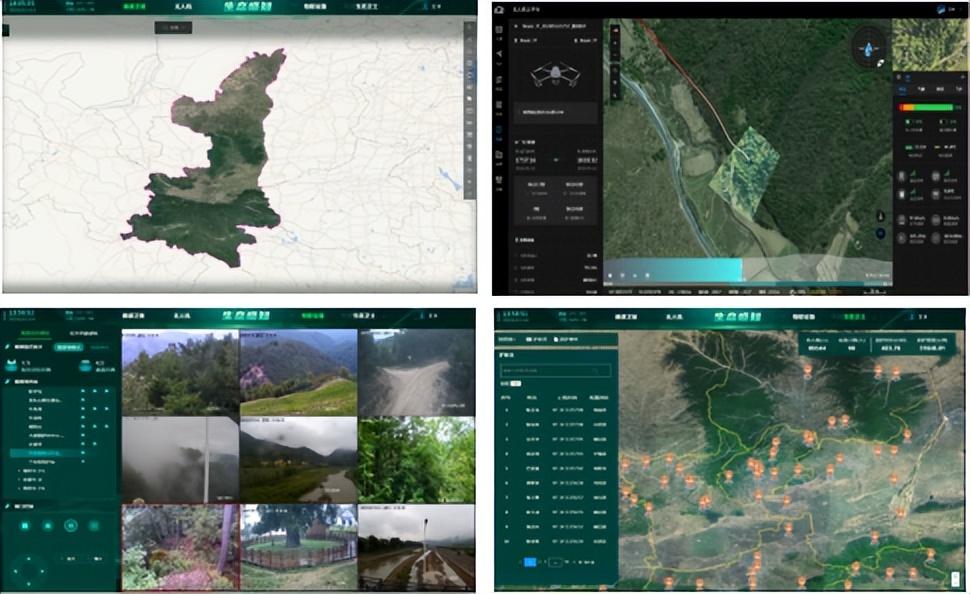The height and width of the screenshot is (594, 970).
Task: Click the second round control button in video panel
Action: click(48, 525)
